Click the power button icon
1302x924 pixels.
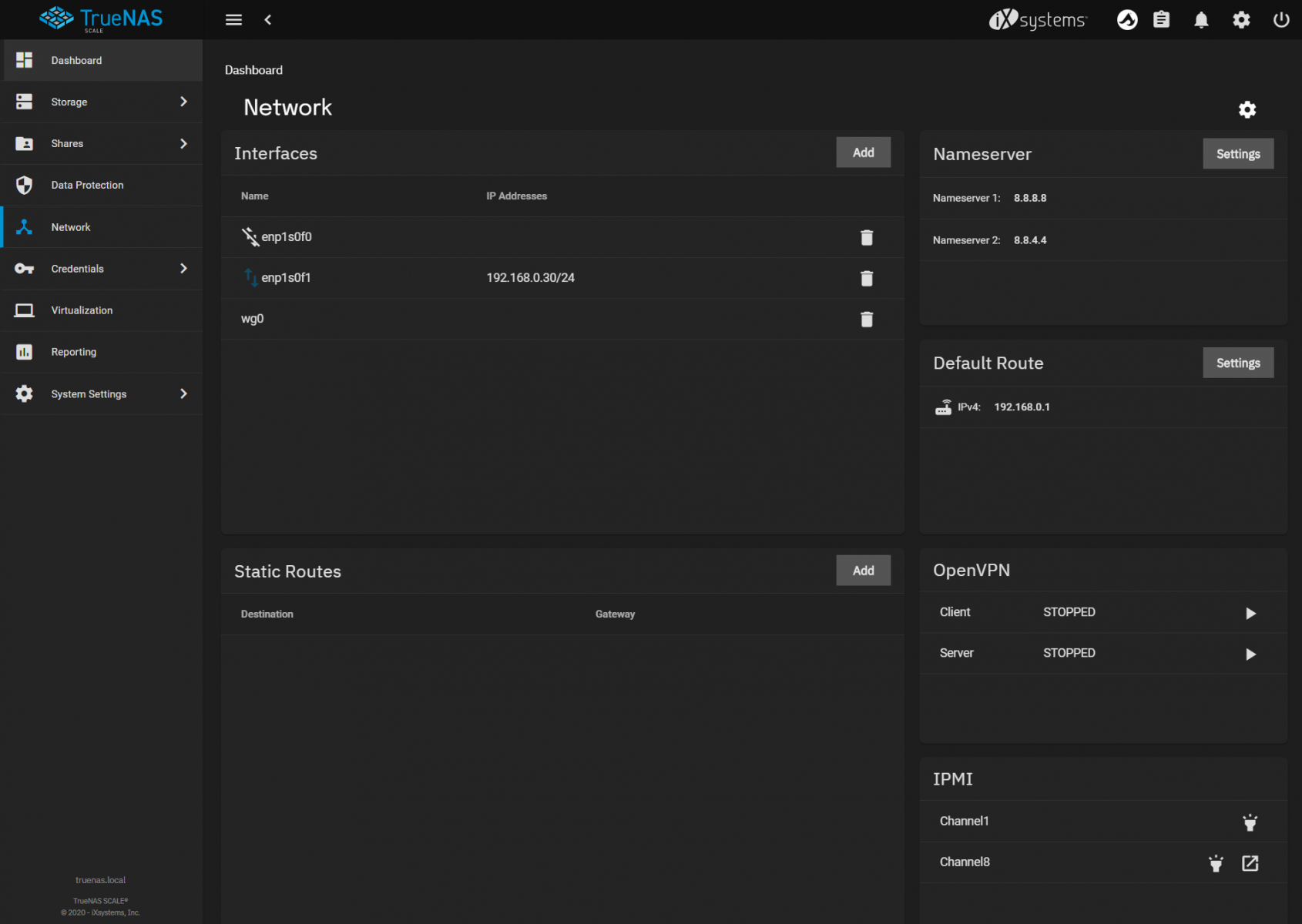1281,20
